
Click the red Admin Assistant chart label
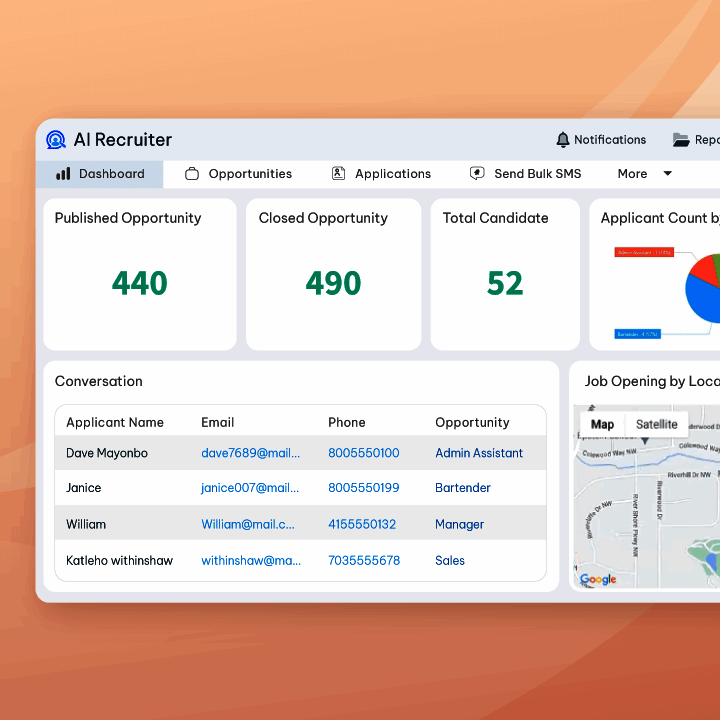coord(643,252)
